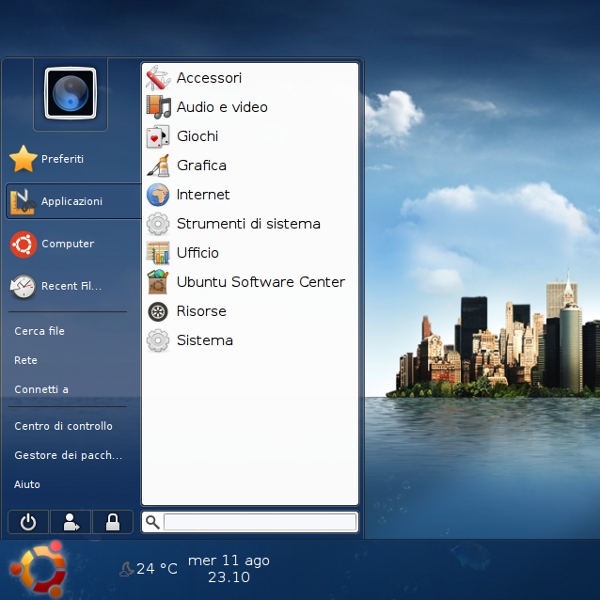
Task: Launch Ubuntu Software Center entry
Action: [x=250, y=282]
